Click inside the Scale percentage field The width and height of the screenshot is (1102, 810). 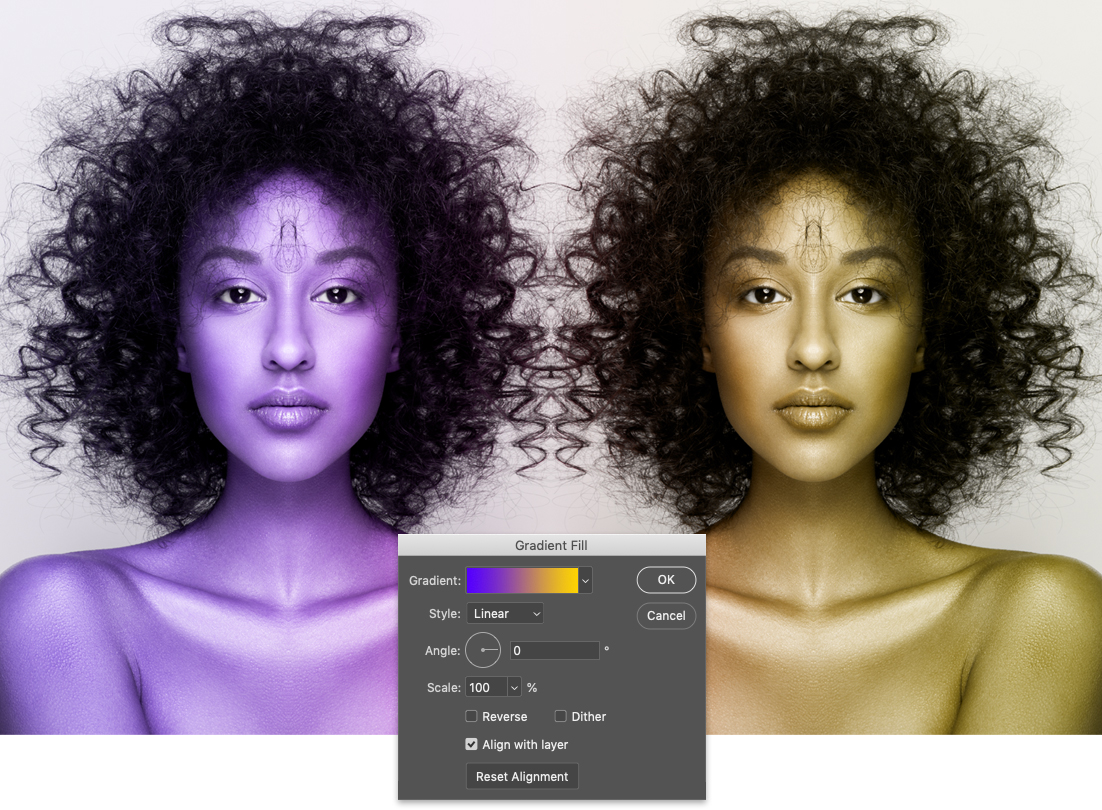pos(486,687)
